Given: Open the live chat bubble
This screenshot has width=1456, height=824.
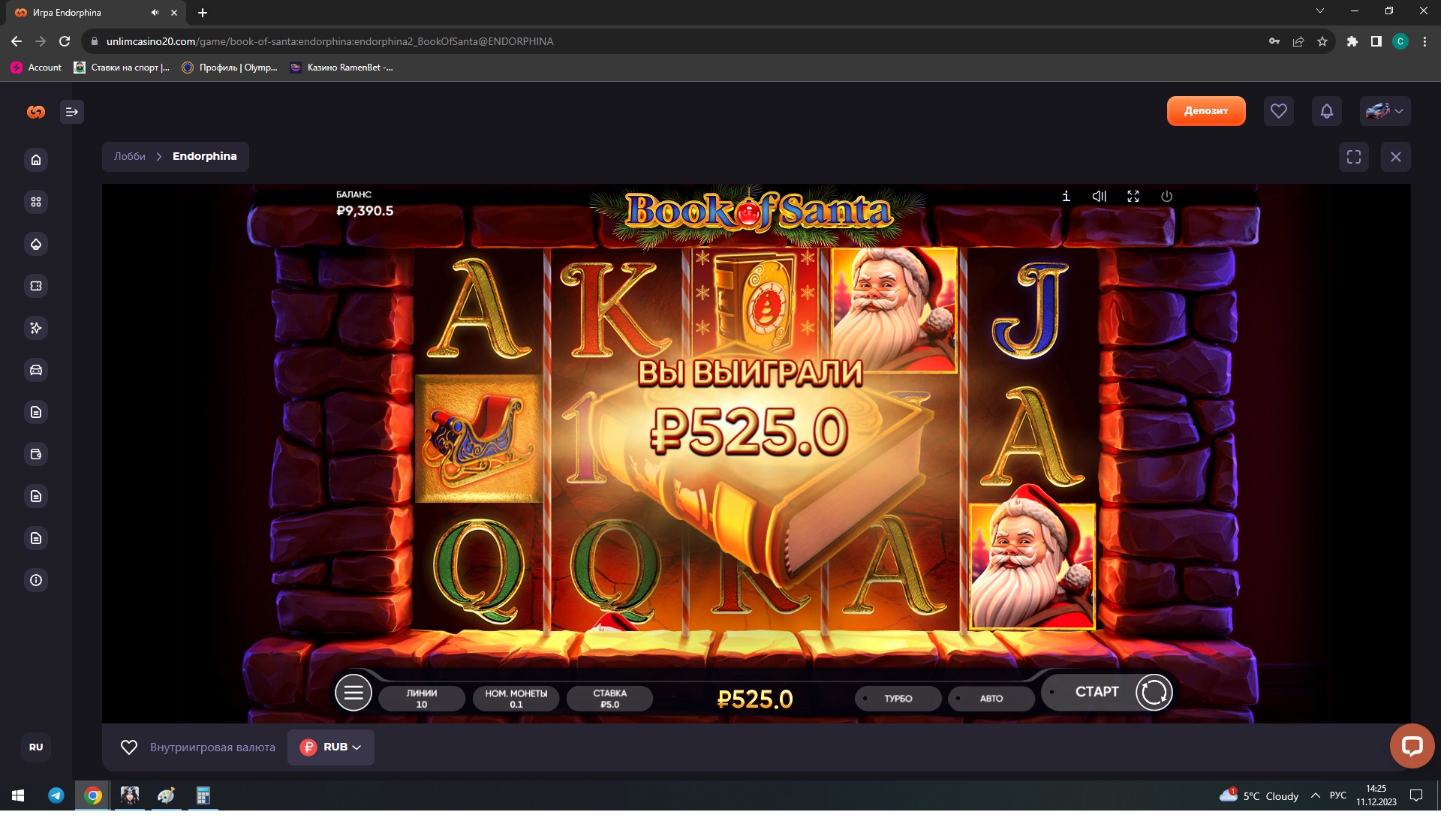Looking at the screenshot, I should (x=1412, y=745).
